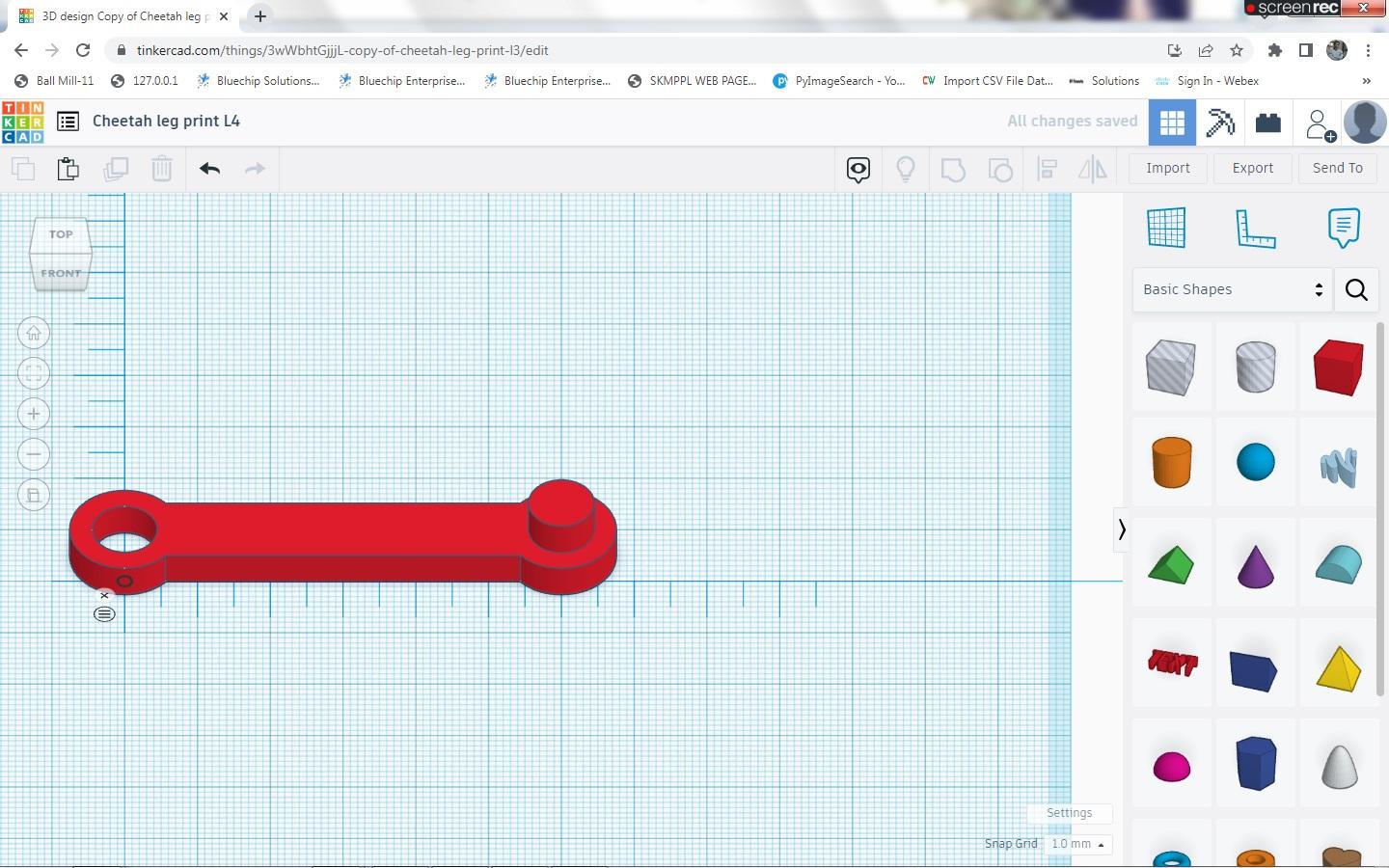Click the Mirror tool icon
This screenshot has height=868, width=1389.
1093,170
